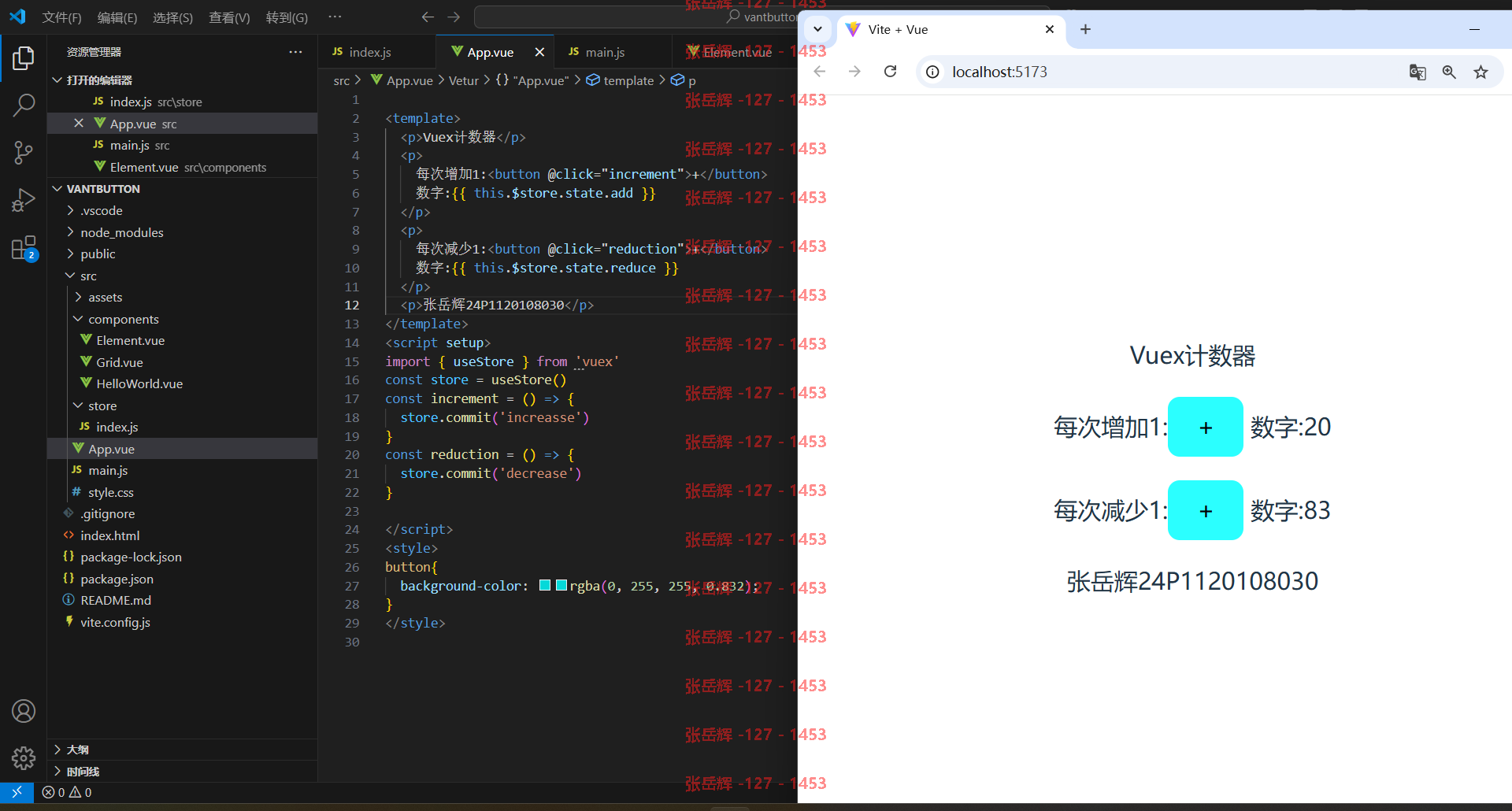
Task: Click the zoom icon in browser address bar
Action: pos(1449,72)
